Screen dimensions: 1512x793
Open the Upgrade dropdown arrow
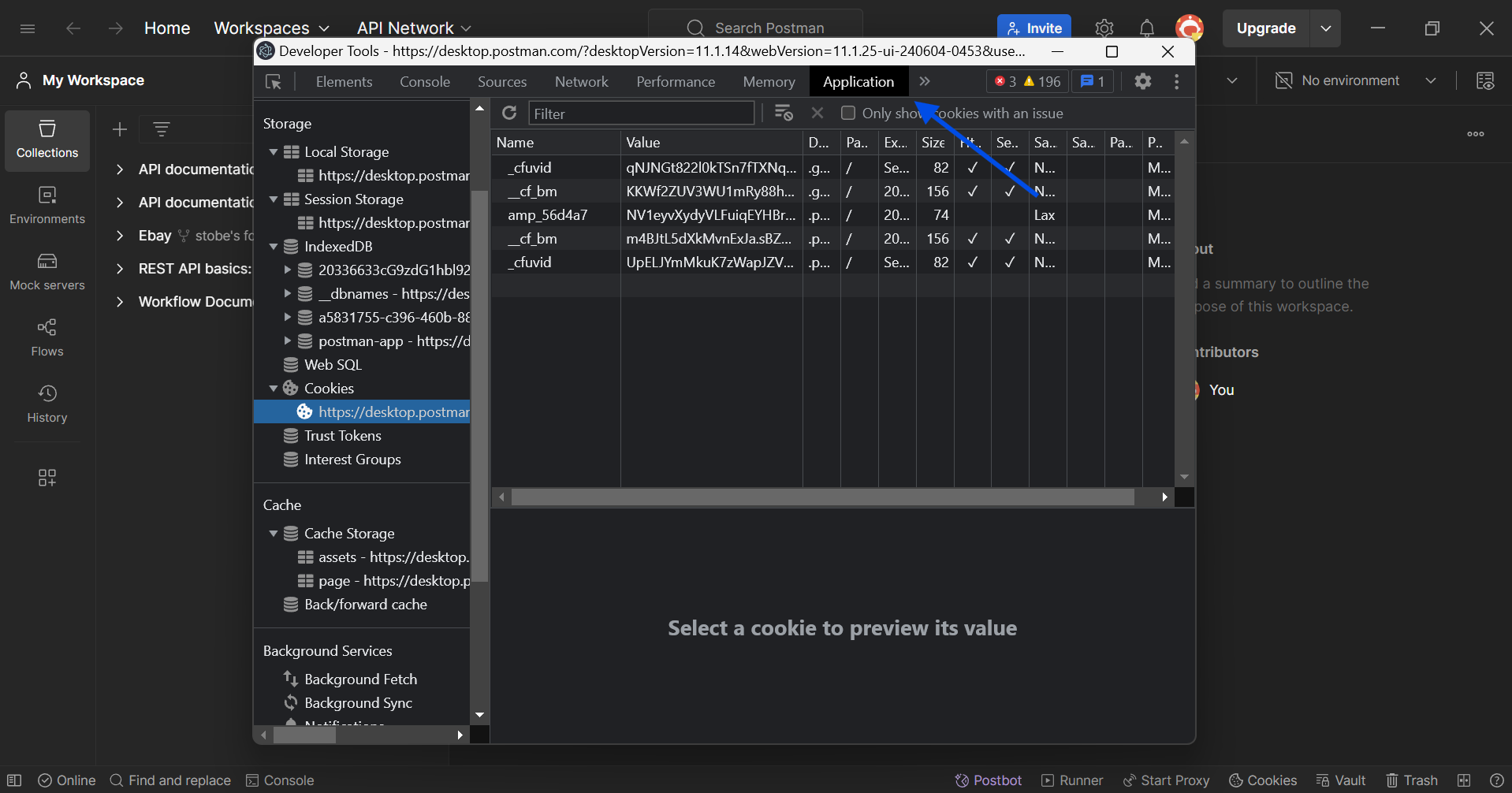point(1326,28)
